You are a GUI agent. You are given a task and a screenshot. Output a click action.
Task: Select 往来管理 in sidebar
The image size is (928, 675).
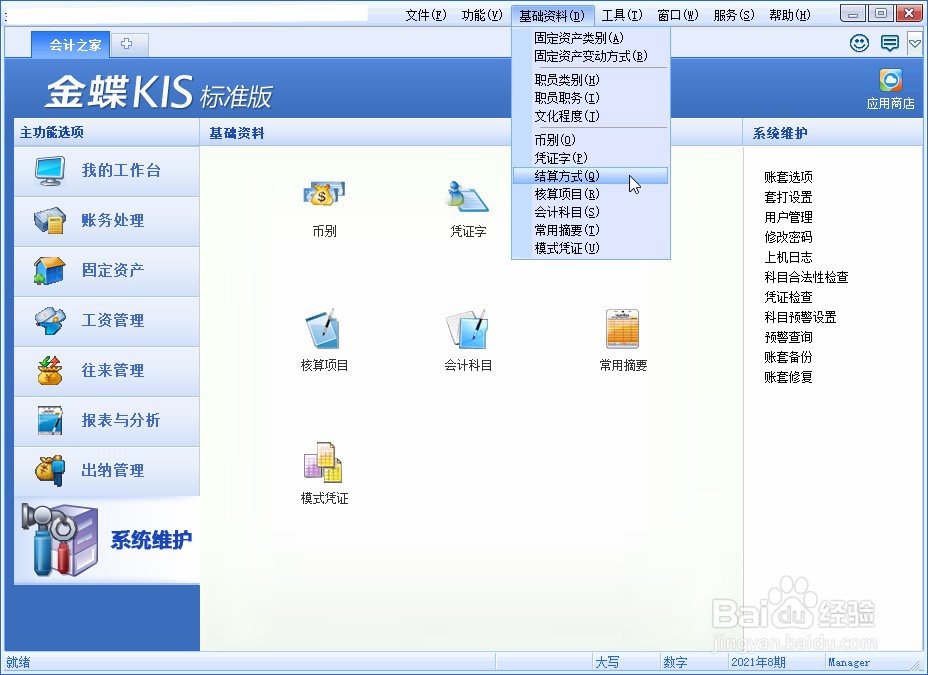pyautogui.click(x=107, y=370)
